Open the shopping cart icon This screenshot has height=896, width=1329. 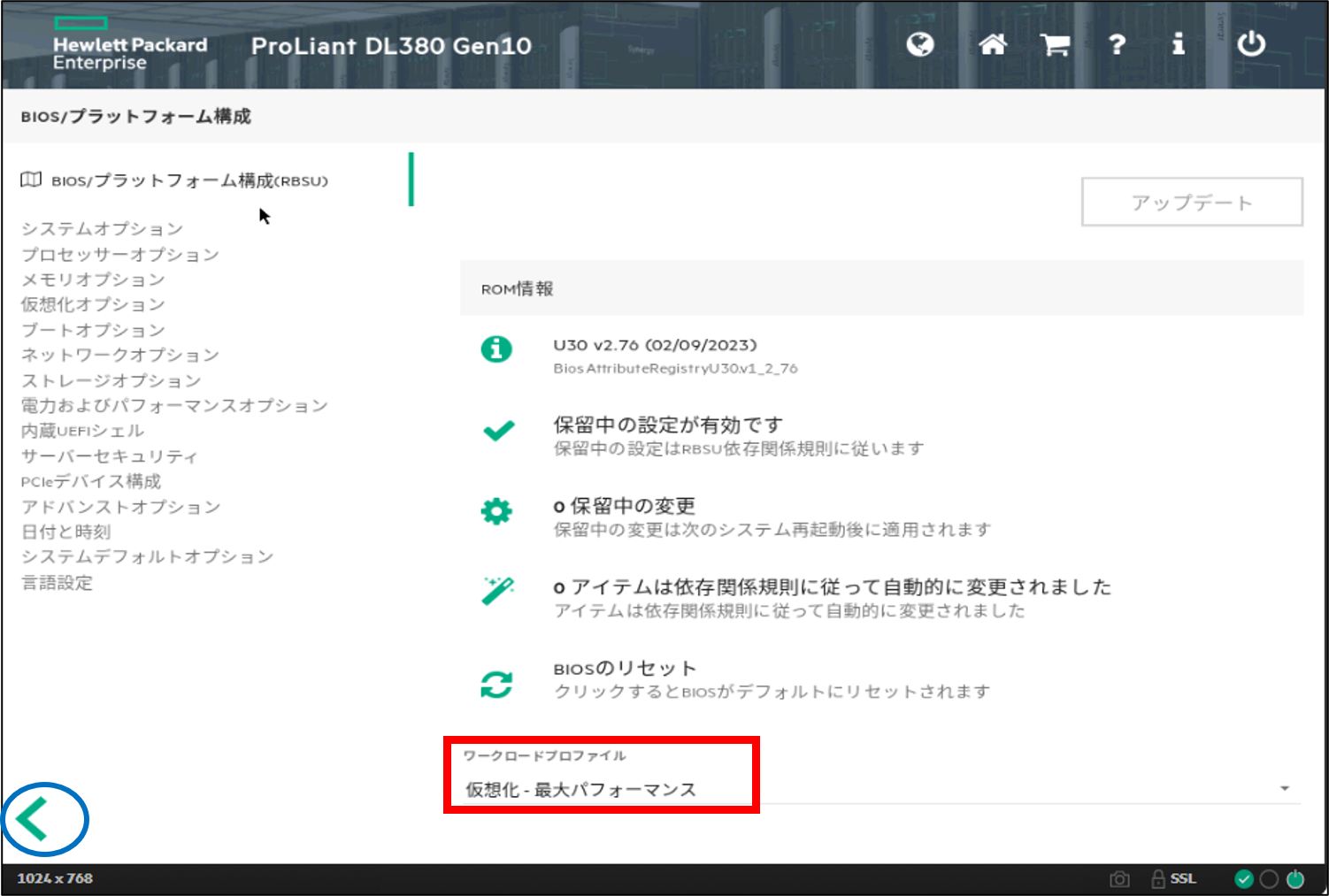tap(1055, 44)
